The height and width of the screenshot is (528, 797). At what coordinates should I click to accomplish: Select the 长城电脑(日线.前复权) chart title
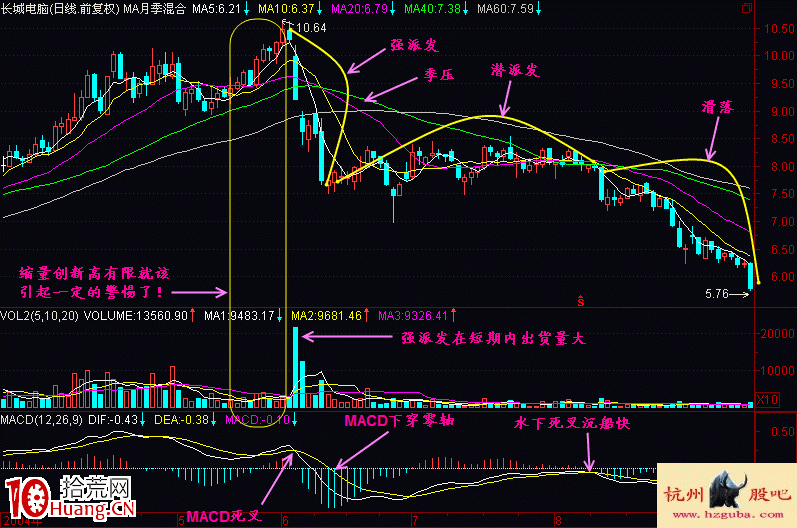coord(60,8)
